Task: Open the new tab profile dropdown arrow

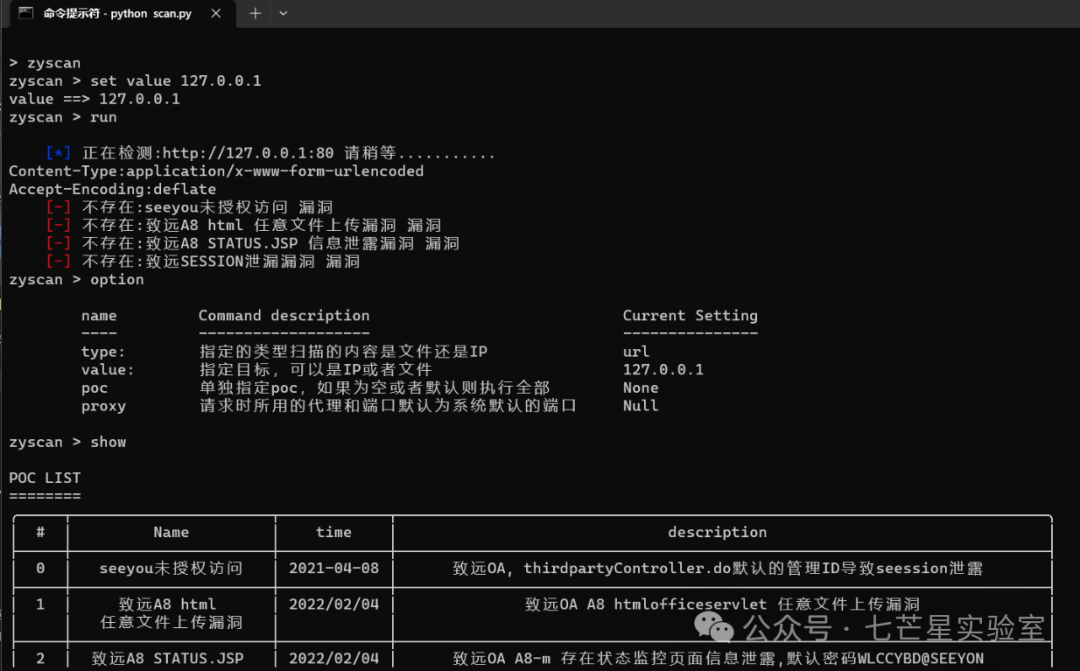Action: 283,13
